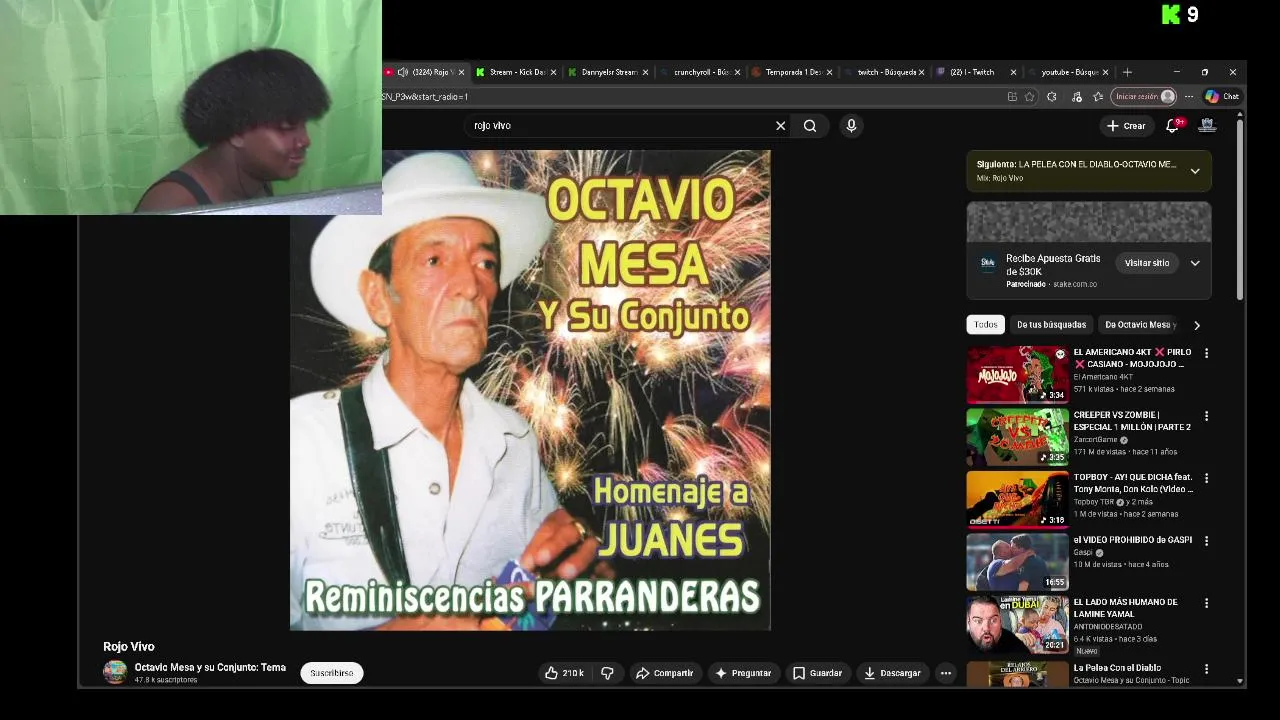Screen dimensions: 1280x720
Task: Open a new browser tab with plus
Action: click(1127, 72)
